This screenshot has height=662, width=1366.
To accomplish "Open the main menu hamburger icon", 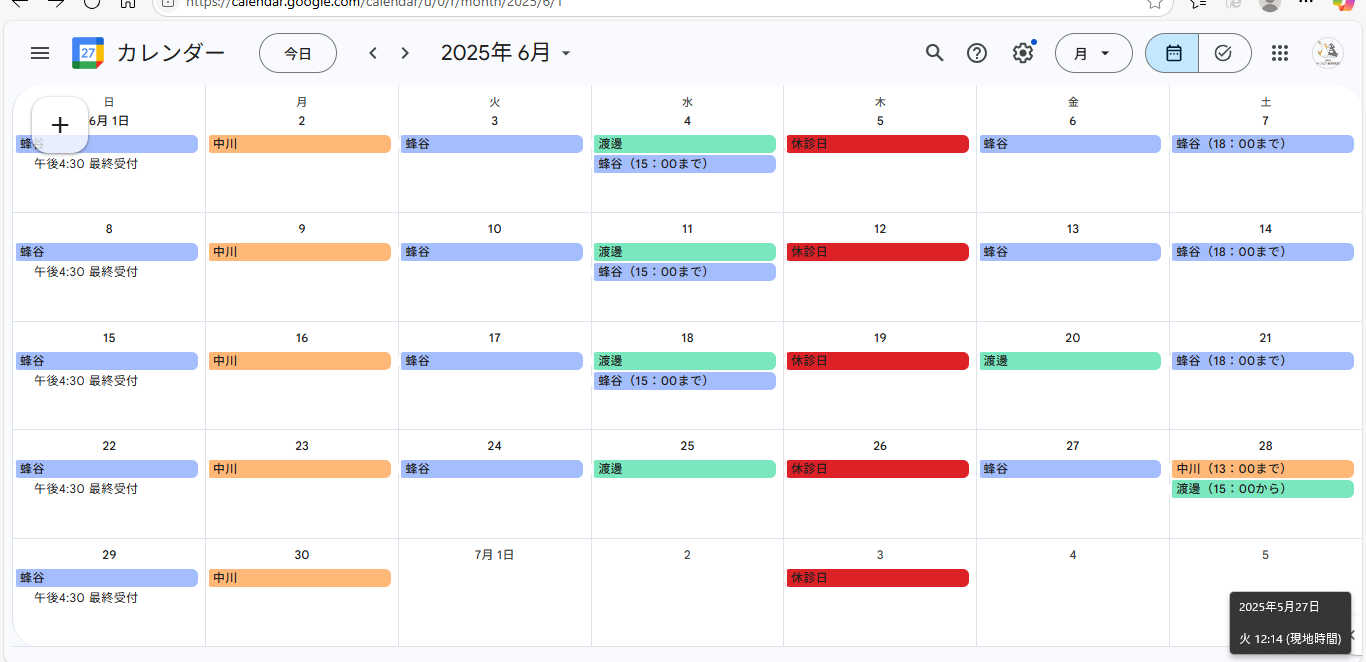I will [x=40, y=53].
